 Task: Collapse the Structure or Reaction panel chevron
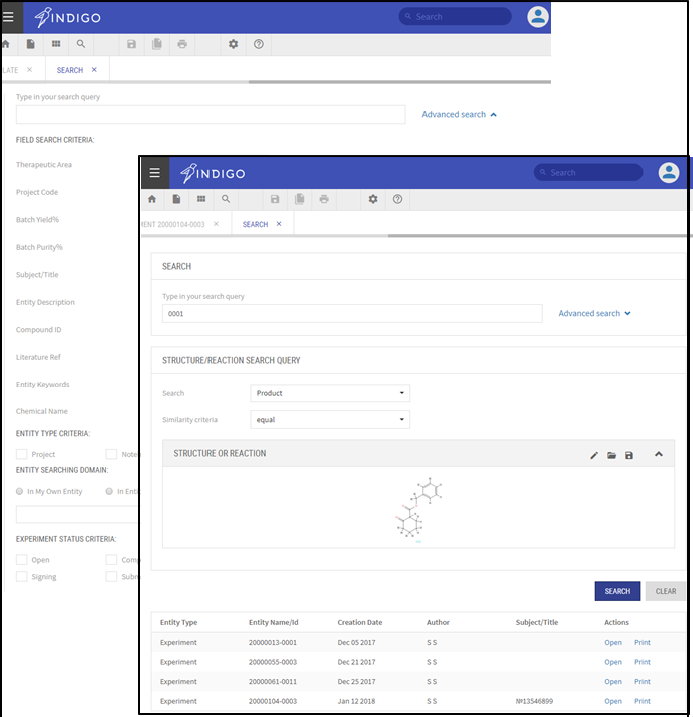coord(658,454)
